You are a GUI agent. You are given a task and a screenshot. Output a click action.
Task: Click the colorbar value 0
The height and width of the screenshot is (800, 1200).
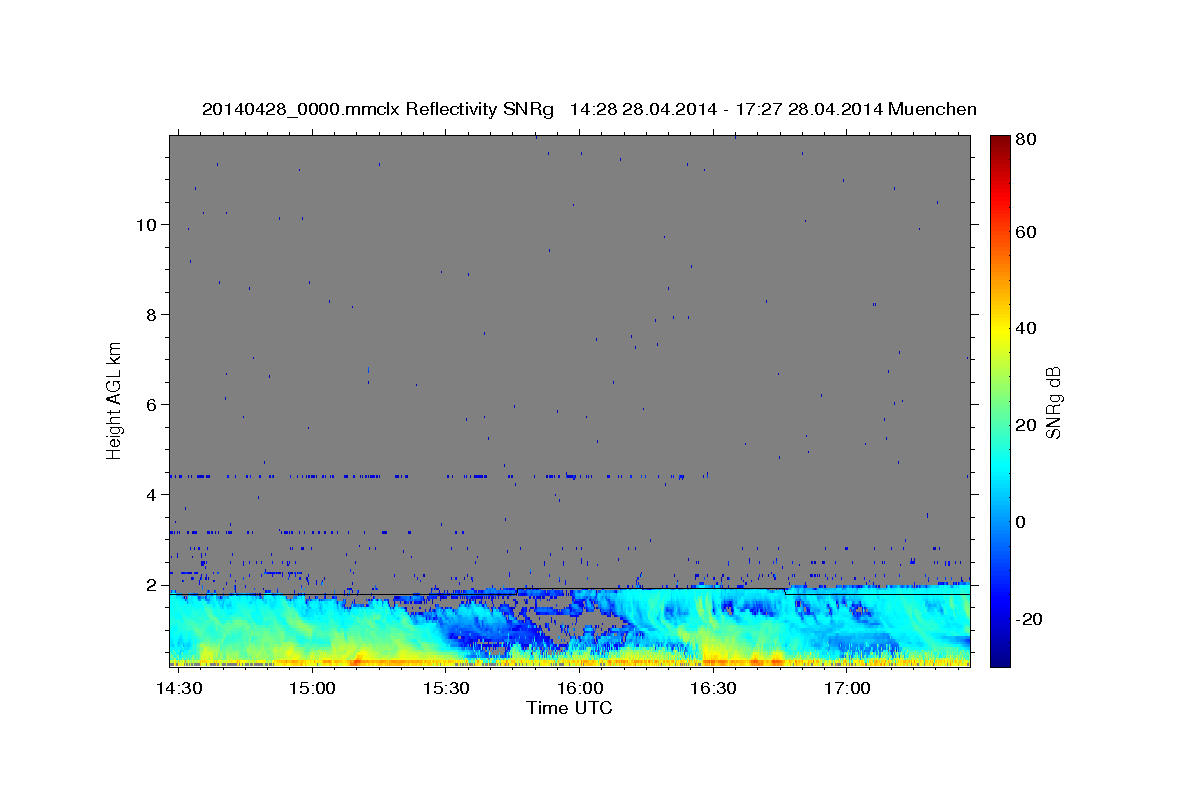pos(1021,522)
